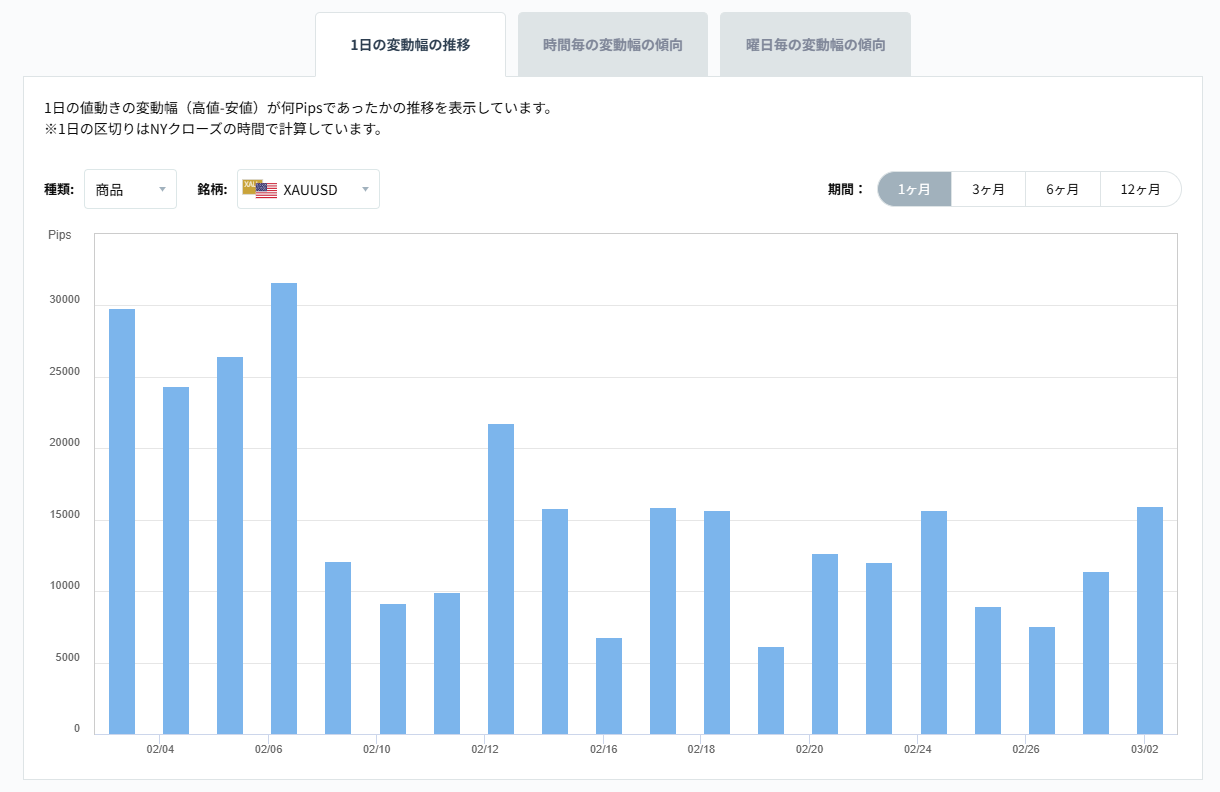
Task: Switch to the 曜日毎の変動幅の傾向 tab
Action: [815, 44]
